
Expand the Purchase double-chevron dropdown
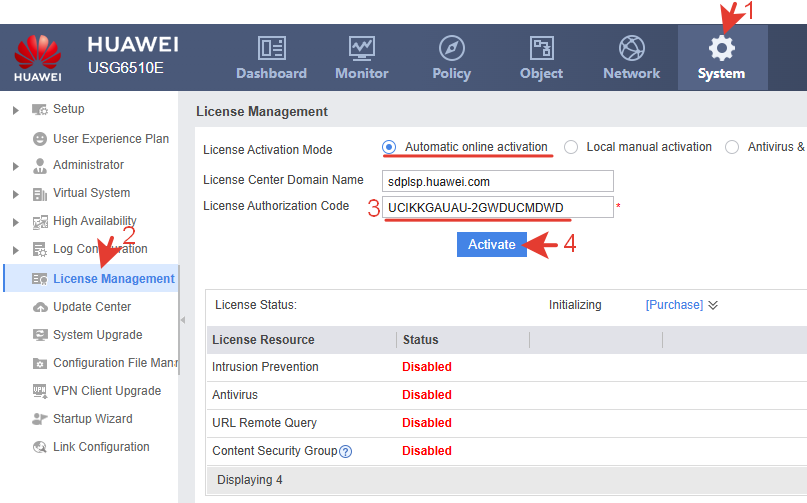tap(713, 305)
